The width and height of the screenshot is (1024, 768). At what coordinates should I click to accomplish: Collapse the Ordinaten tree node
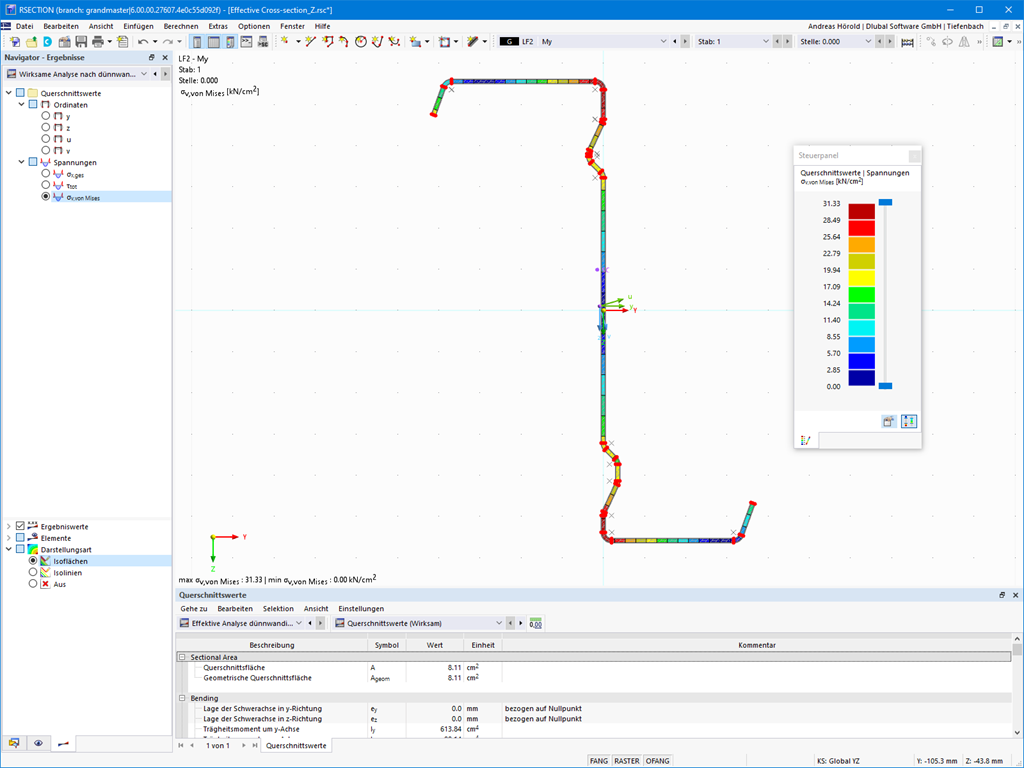tap(21, 104)
